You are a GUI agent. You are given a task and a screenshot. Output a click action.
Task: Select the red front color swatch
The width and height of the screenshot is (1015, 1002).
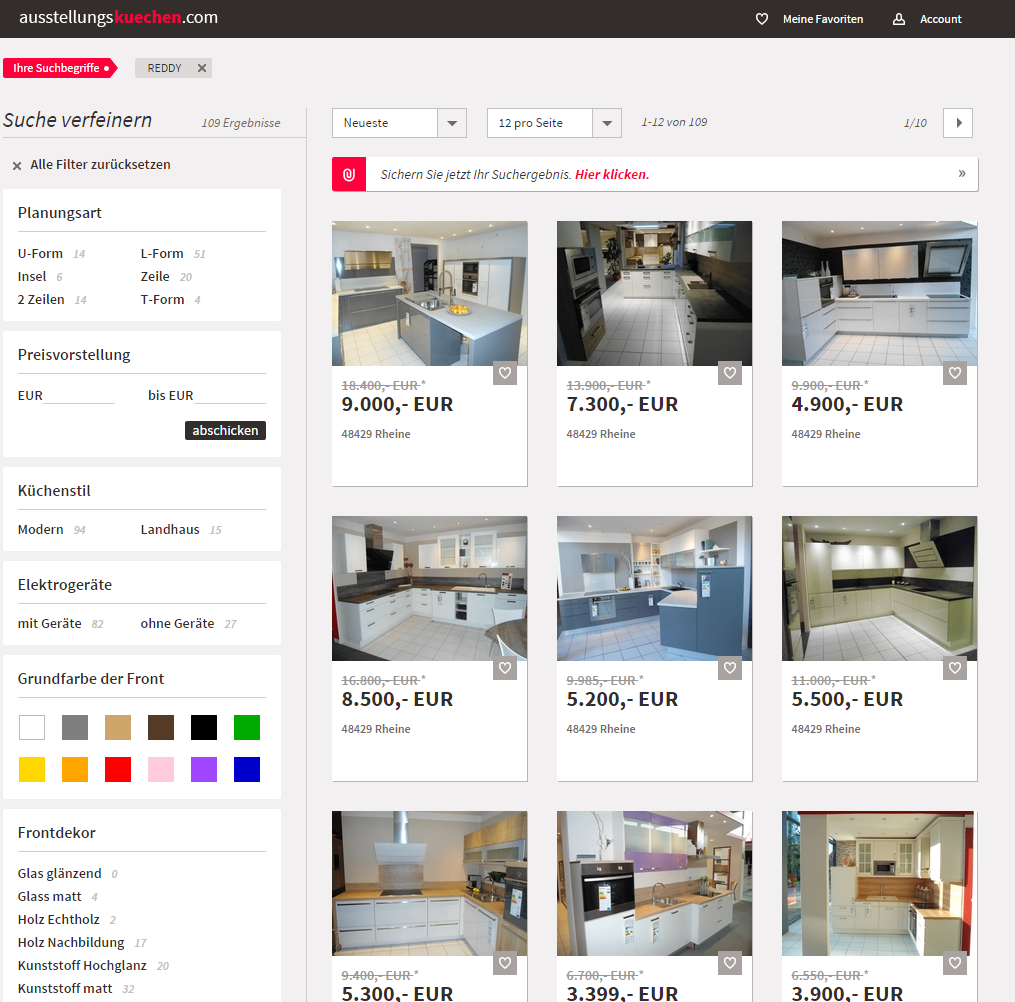pos(118,770)
